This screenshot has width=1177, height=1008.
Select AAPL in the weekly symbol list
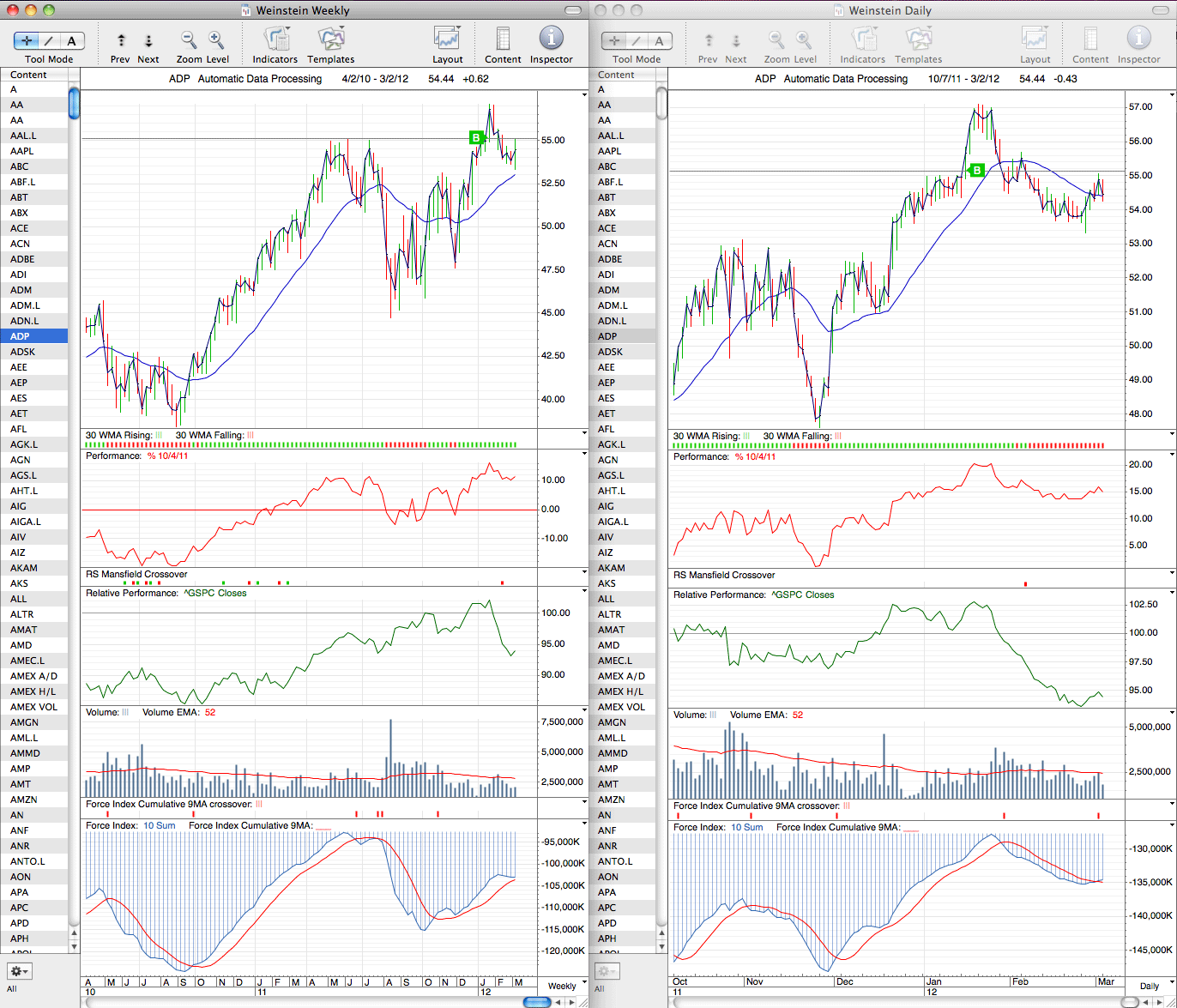(34, 151)
